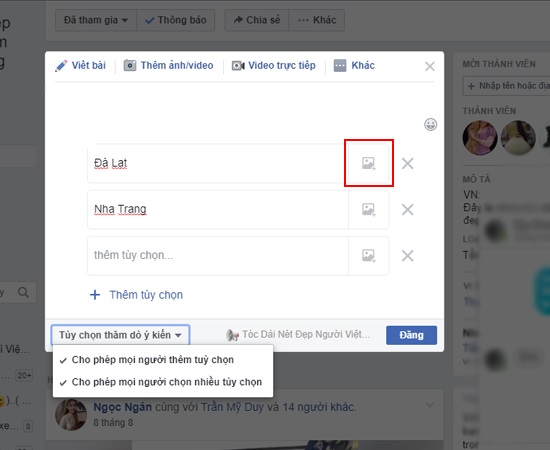The image size is (550, 450).
Task: Add photo to Đà Lạt poll option
Action: coord(369,163)
